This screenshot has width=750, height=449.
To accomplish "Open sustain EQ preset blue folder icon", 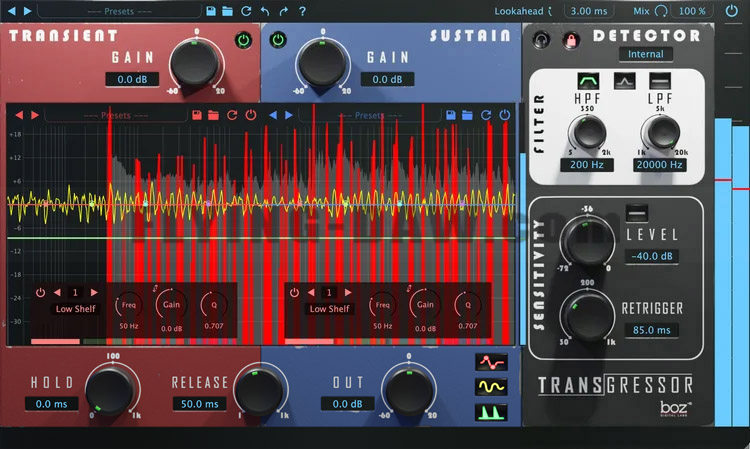I will click(x=467, y=115).
